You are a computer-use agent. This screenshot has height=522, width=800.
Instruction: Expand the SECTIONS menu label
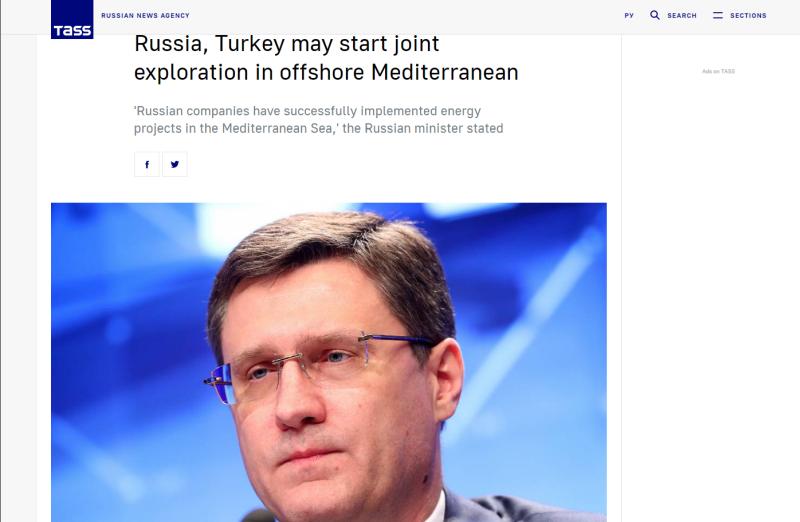(x=748, y=16)
